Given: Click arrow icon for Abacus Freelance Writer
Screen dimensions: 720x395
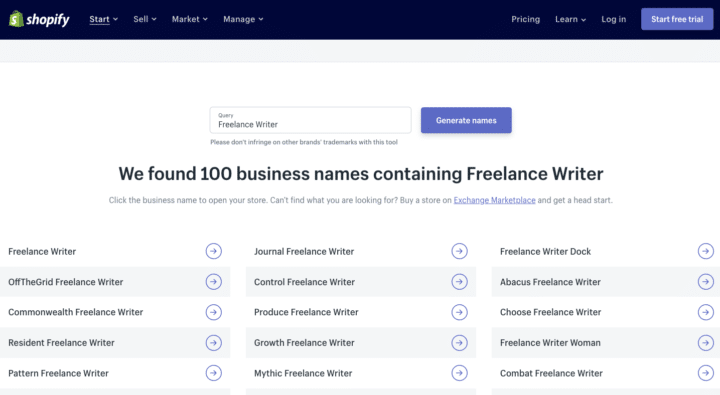Looking at the screenshot, I should [706, 282].
